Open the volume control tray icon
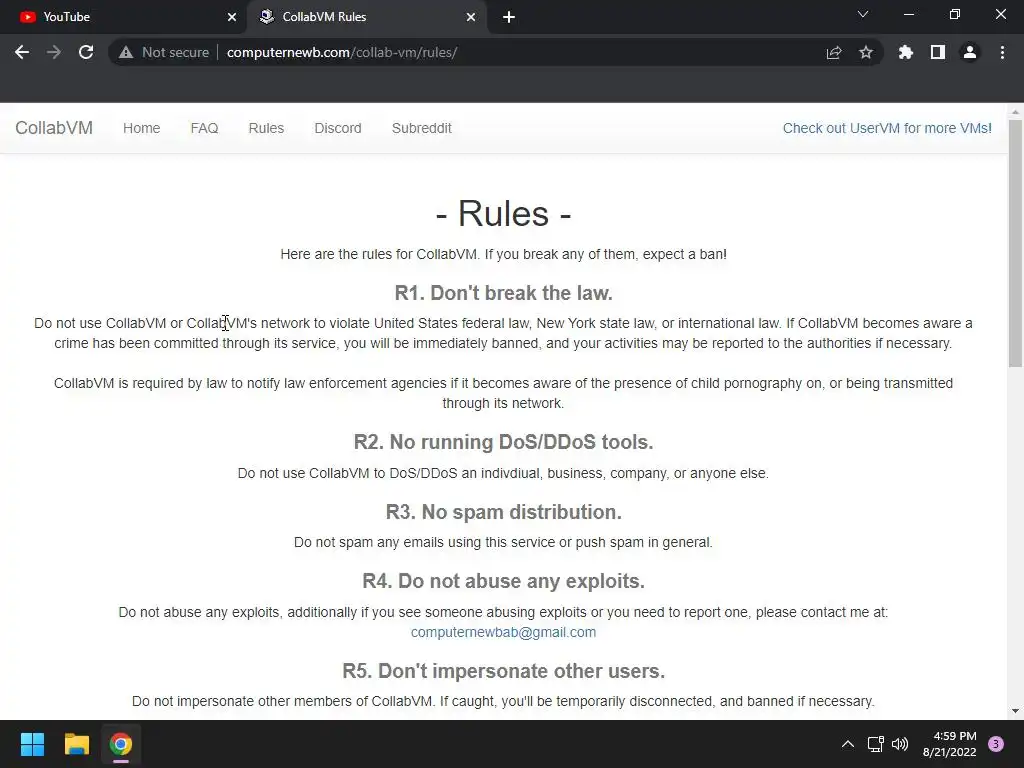Image resolution: width=1024 pixels, height=768 pixels. [900, 744]
